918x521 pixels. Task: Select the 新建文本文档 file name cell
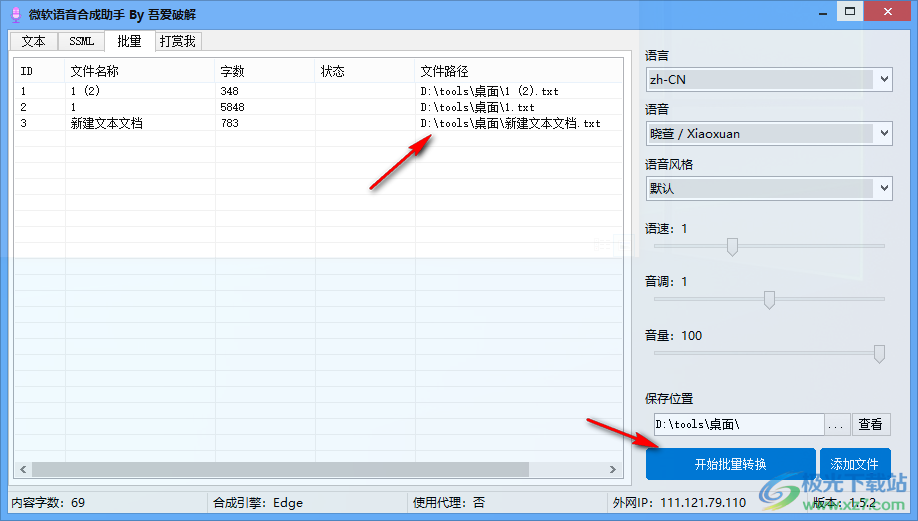click(107, 123)
